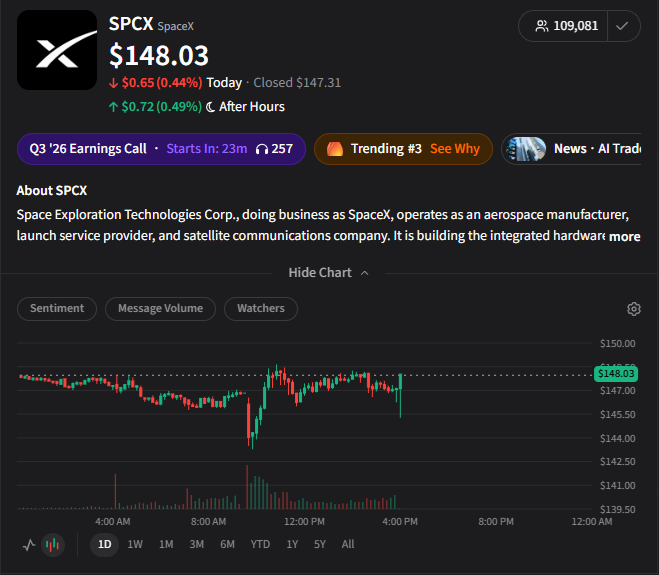The width and height of the screenshot is (659, 575).
Task: Click the watchers people icon
Action: pos(542,26)
